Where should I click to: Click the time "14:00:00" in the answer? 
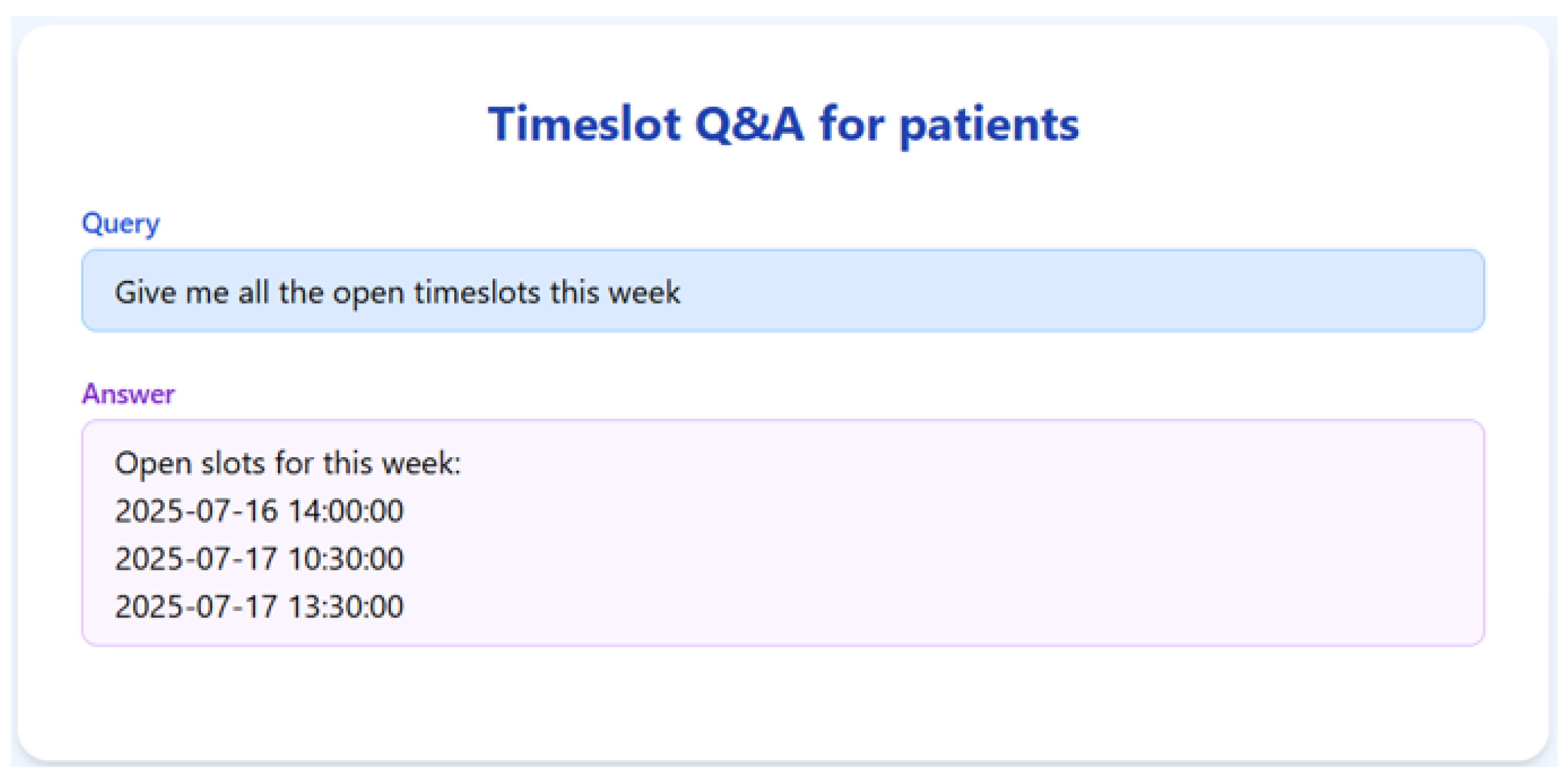pyautogui.click(x=345, y=511)
